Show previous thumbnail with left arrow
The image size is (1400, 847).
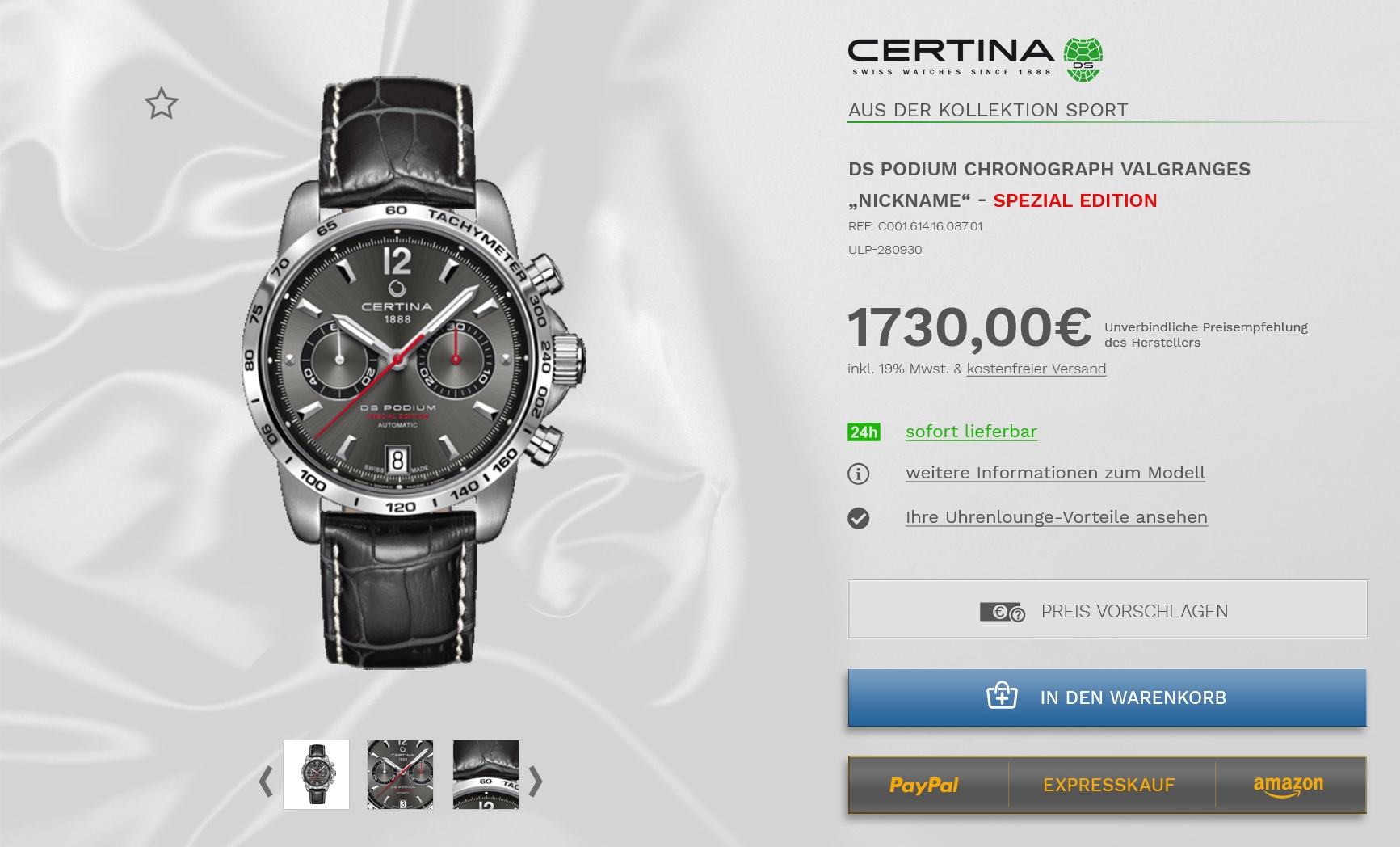[x=266, y=781]
